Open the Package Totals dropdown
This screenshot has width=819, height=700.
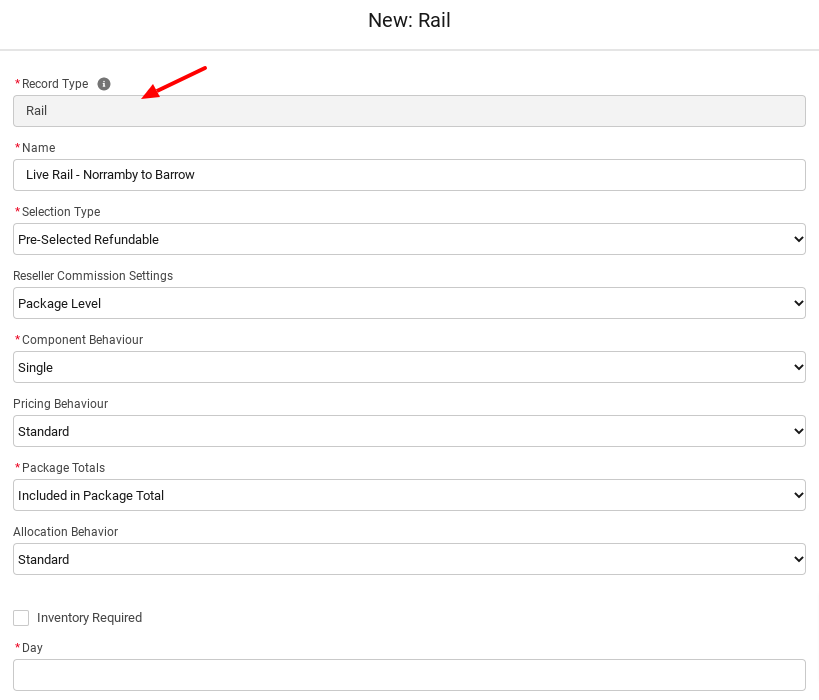click(409, 495)
